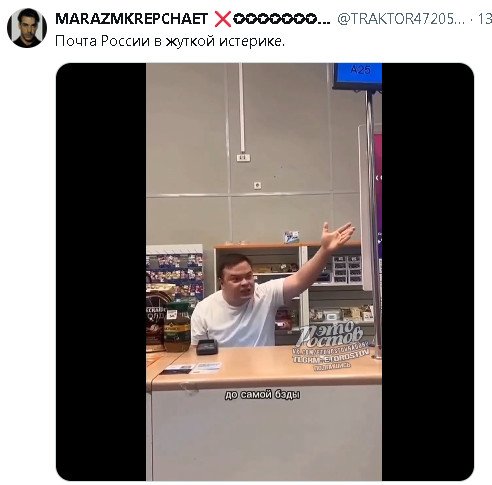Open the post timestamp beside the handle
This screenshot has width=492, height=485.
(x=485, y=19)
